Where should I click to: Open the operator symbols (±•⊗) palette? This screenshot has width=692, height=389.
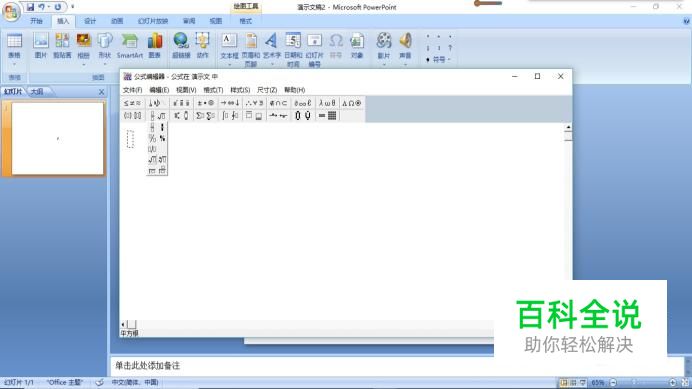pyautogui.click(x=205, y=103)
